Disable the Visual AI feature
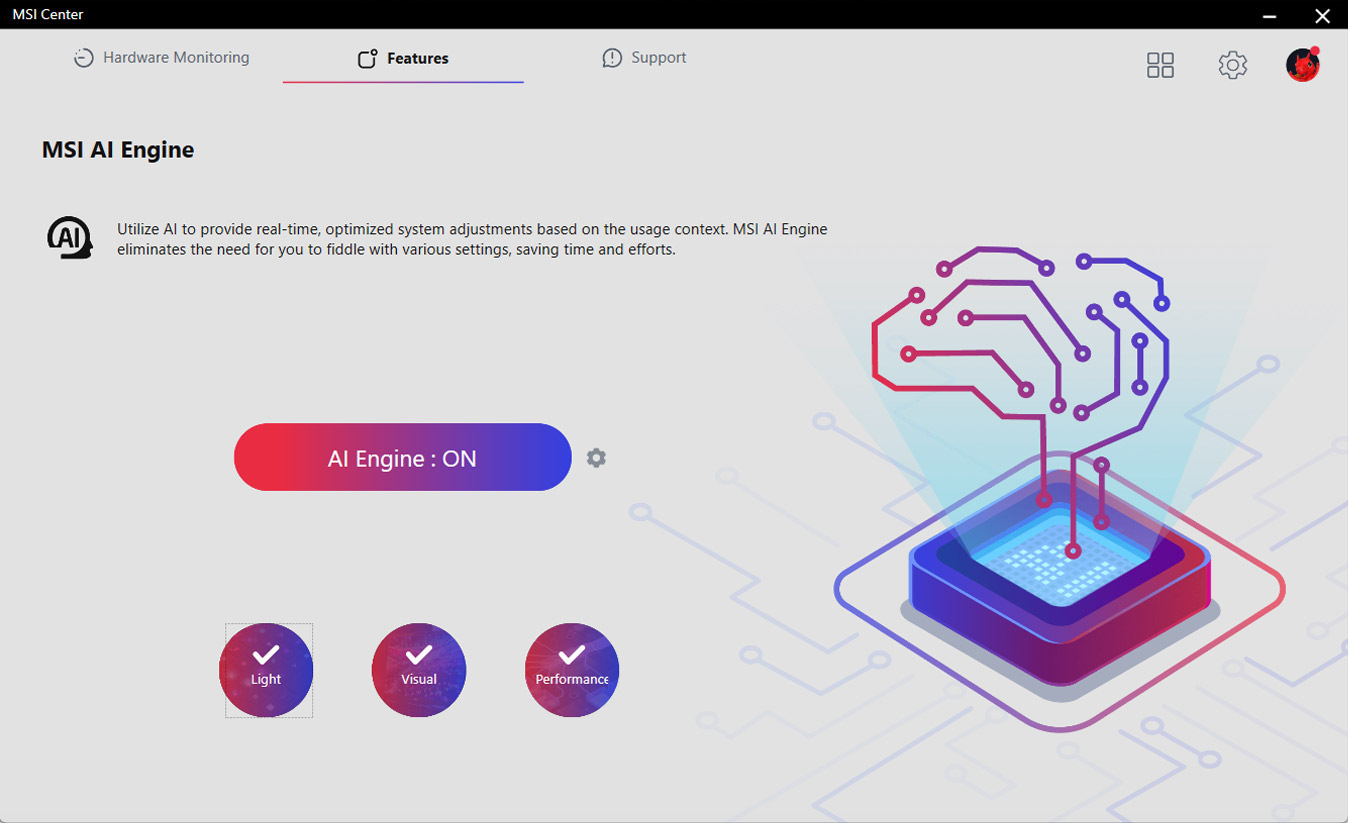 (419, 669)
